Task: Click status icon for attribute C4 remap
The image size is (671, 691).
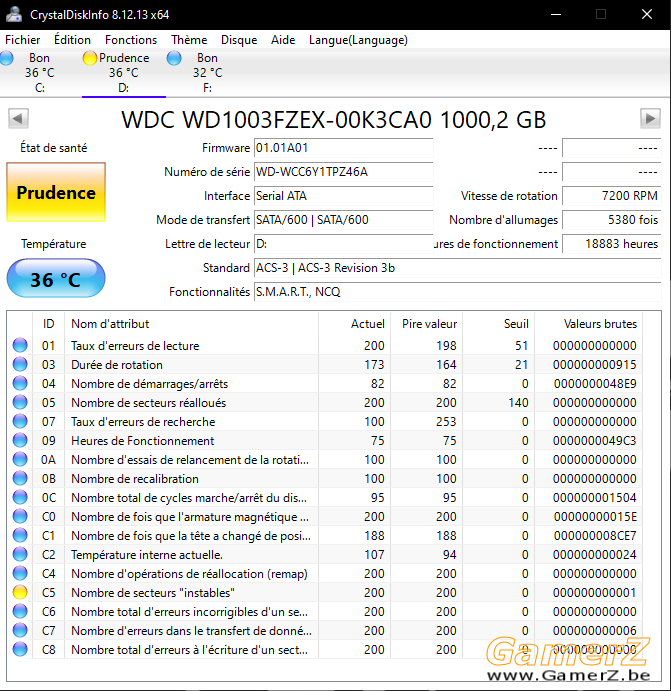Action: pos(20,573)
